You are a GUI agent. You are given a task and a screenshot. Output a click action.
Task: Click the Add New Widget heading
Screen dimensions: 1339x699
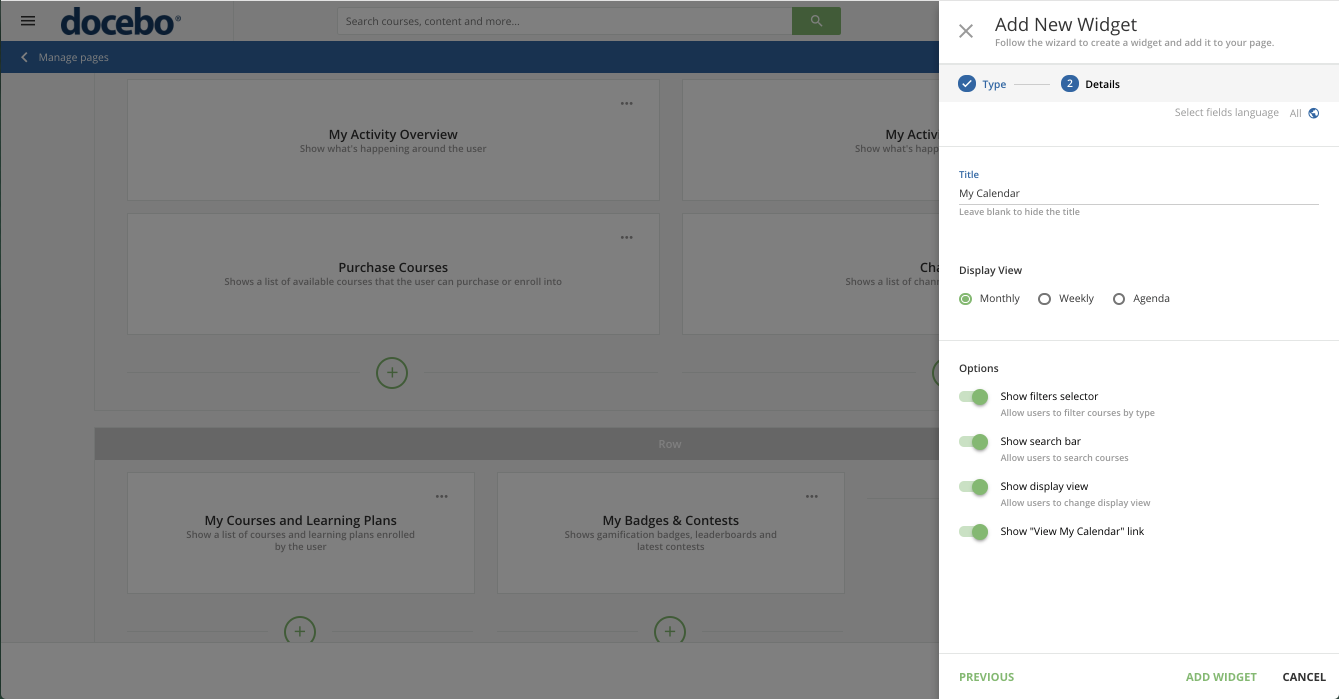(x=1066, y=25)
